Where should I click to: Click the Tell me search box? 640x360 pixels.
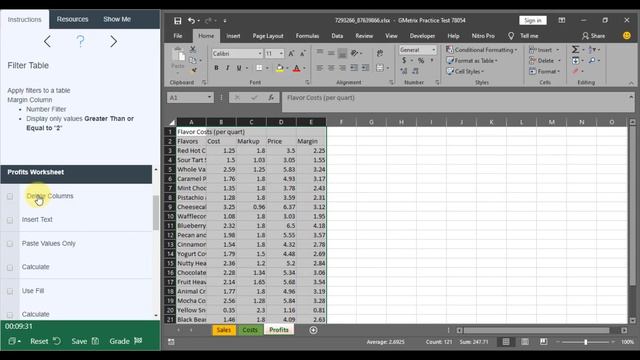pos(524,36)
